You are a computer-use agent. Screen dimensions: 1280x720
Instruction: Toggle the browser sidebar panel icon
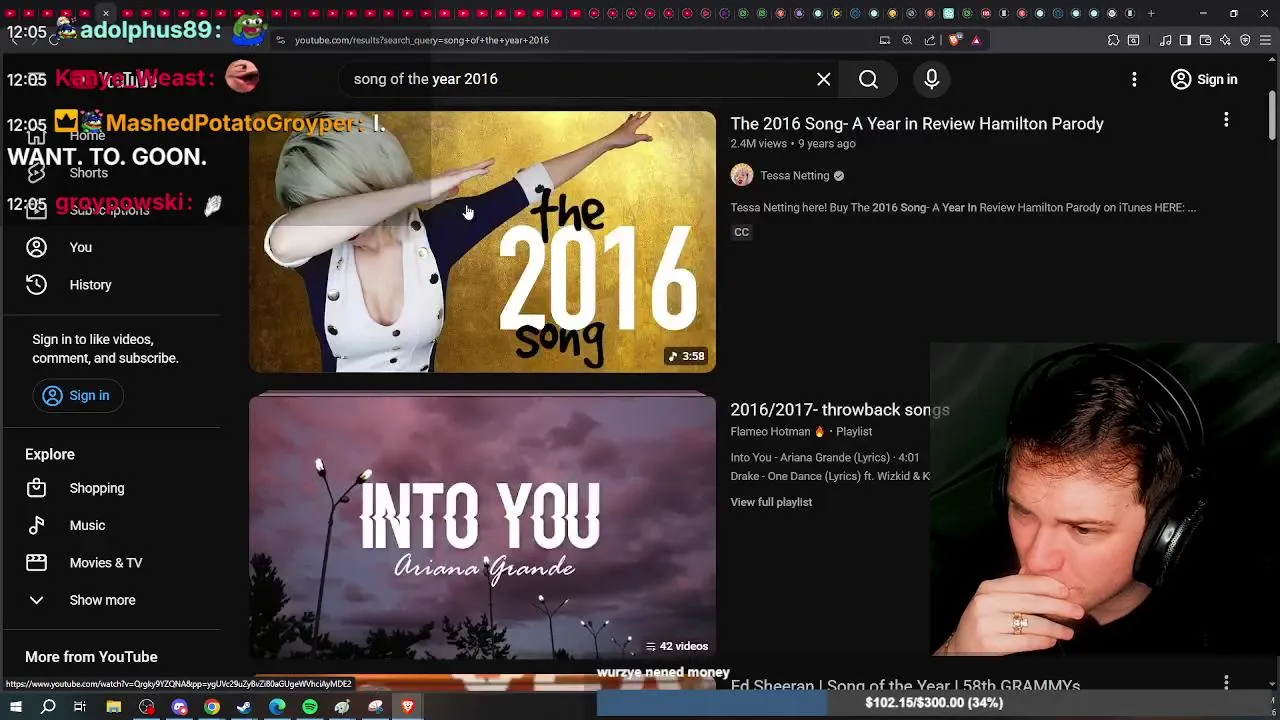click(1185, 40)
